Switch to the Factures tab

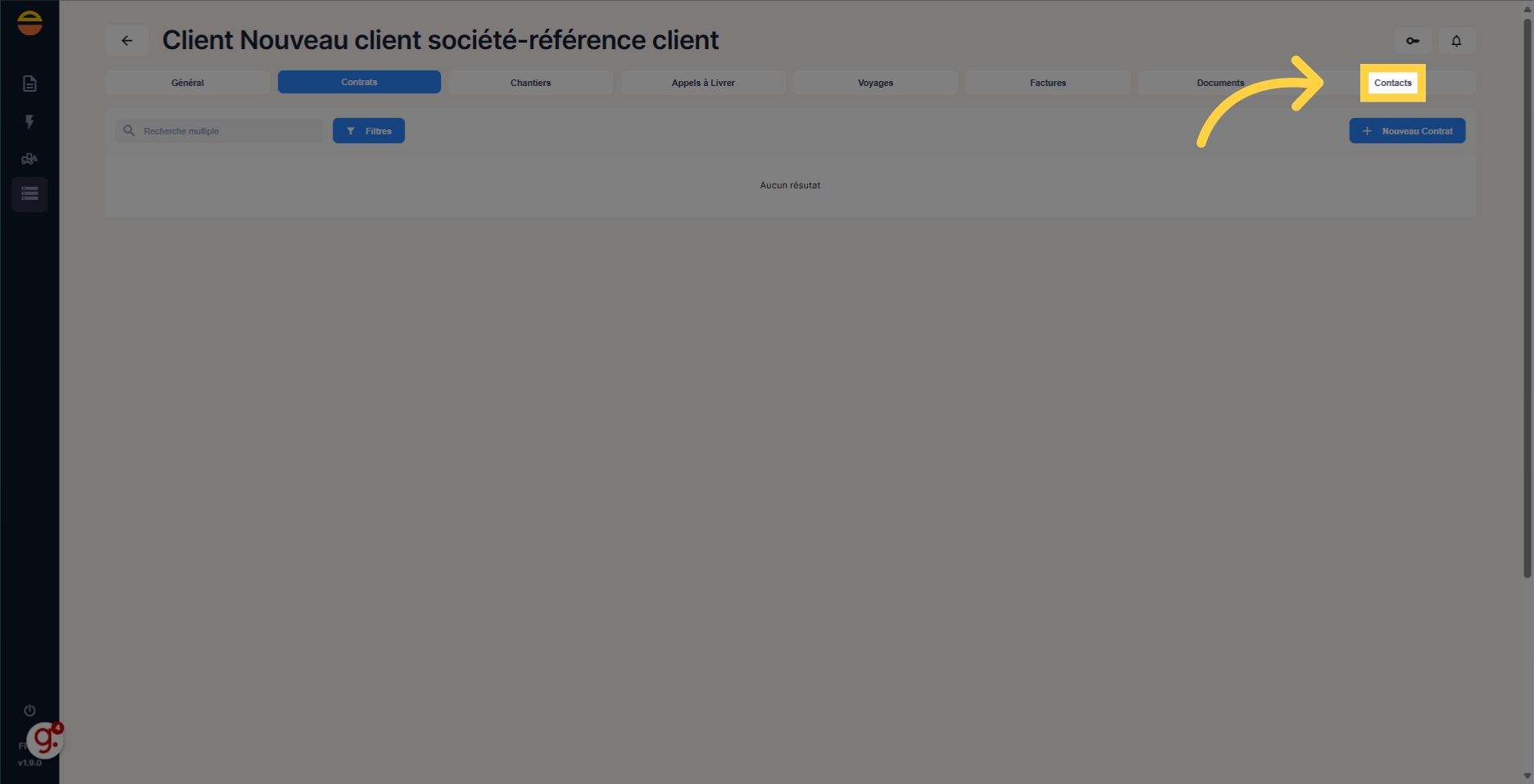1047,83
